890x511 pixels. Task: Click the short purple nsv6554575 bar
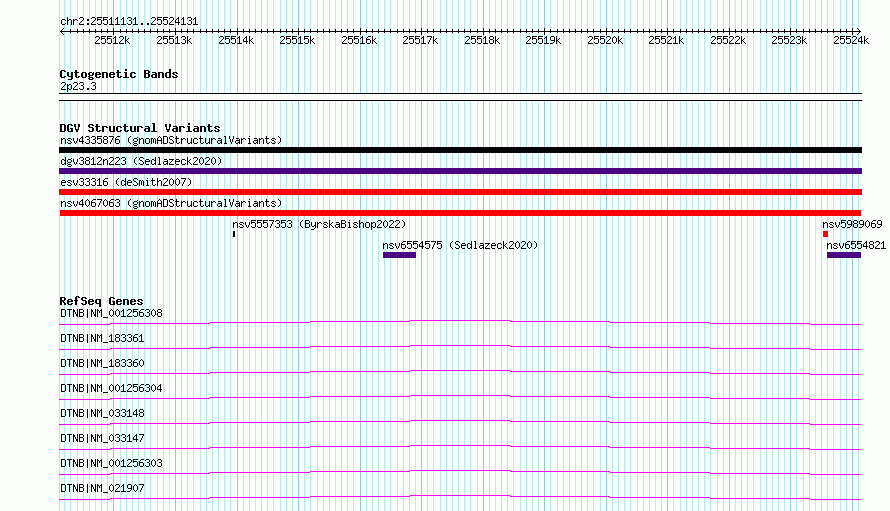click(400, 255)
